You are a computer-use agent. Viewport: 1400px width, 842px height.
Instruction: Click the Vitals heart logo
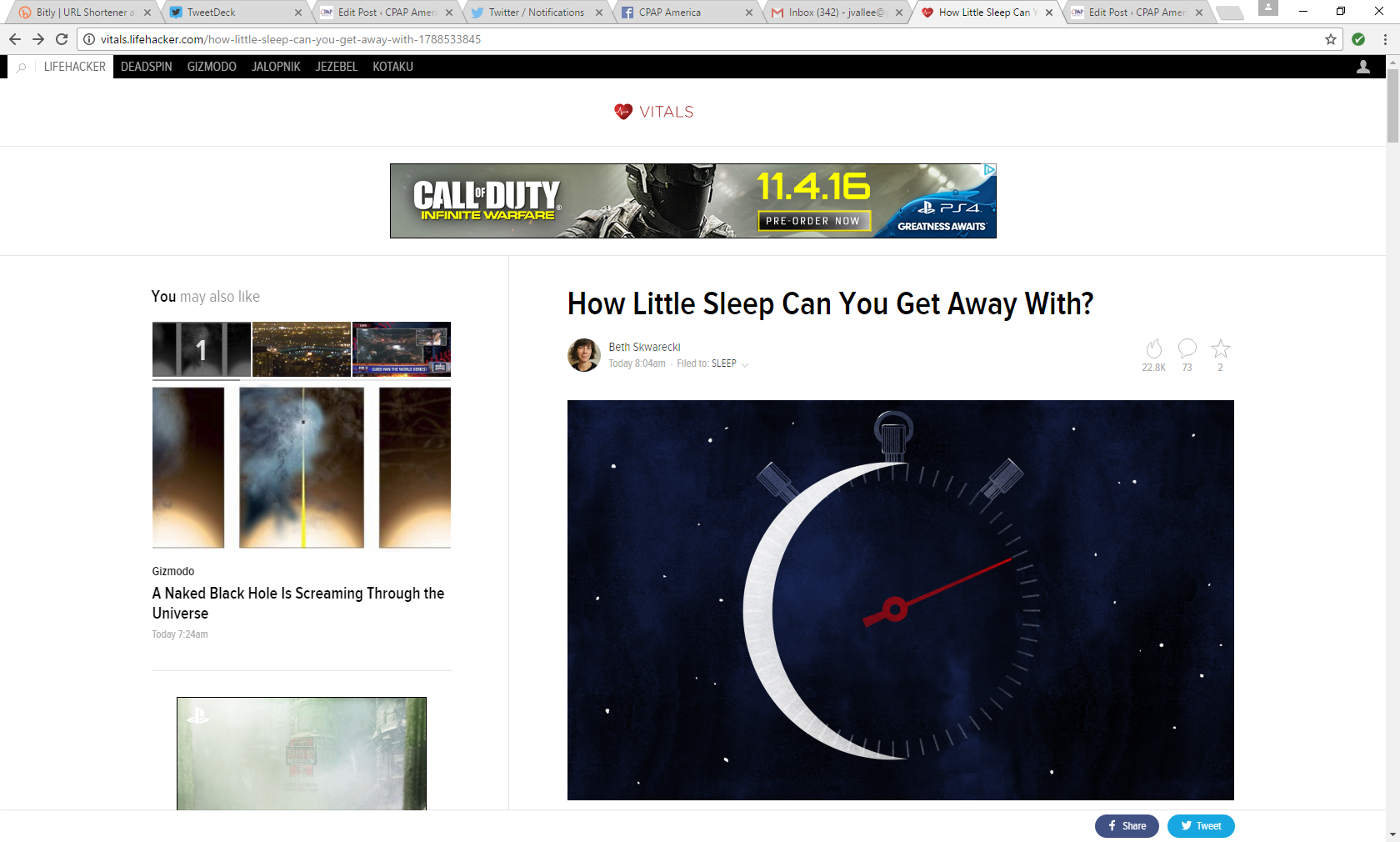(623, 112)
